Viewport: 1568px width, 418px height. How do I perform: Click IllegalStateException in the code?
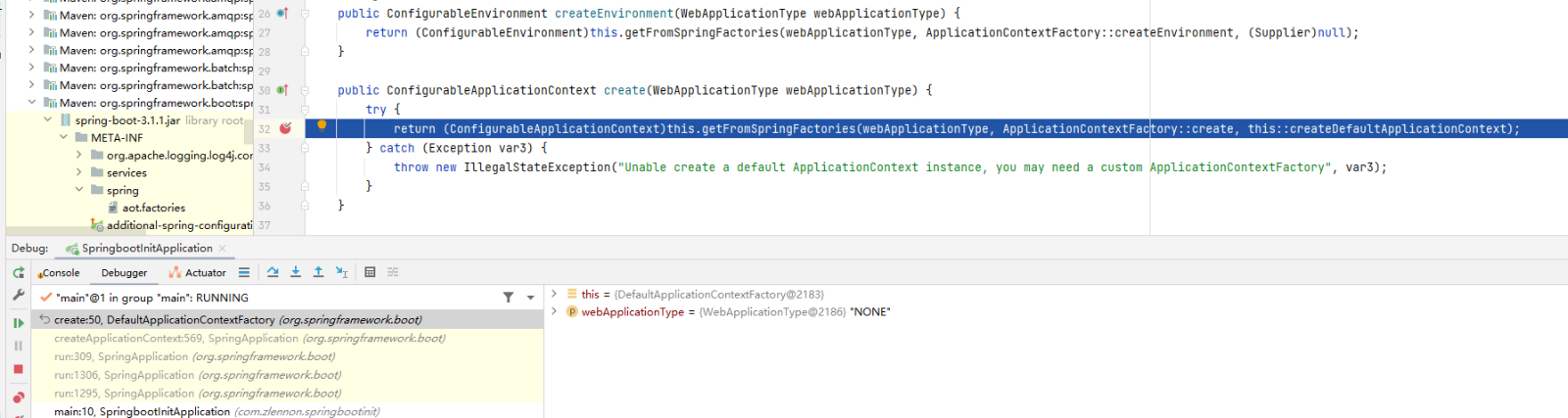point(537,167)
